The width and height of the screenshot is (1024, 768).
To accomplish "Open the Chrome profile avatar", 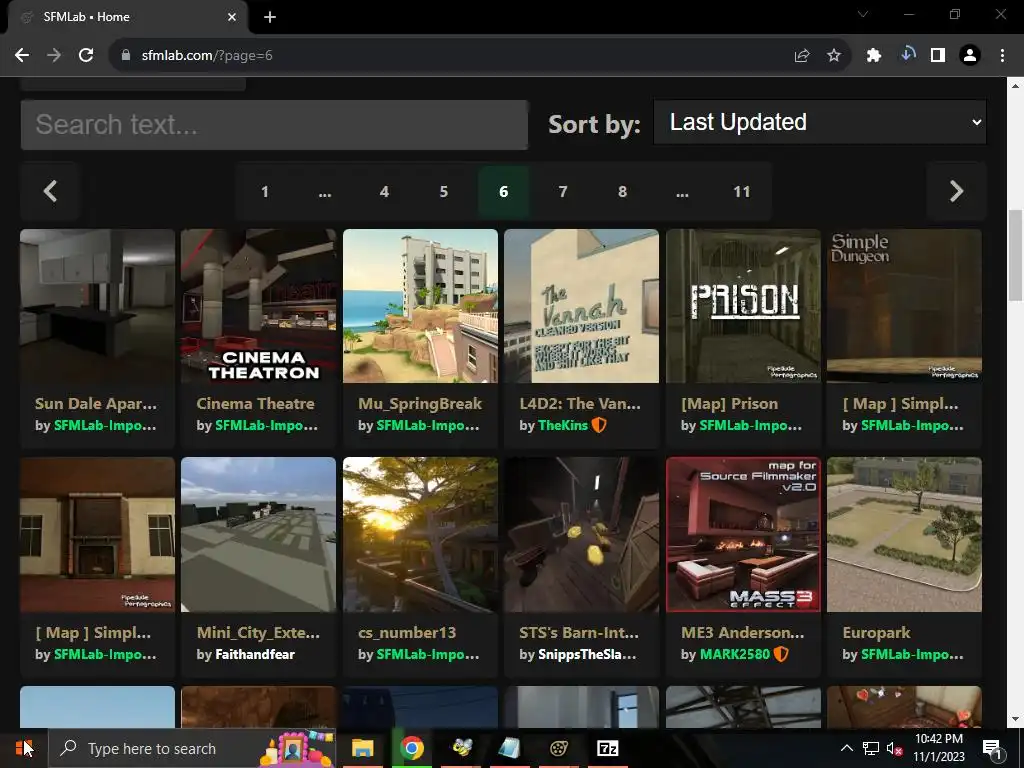I will (970, 56).
